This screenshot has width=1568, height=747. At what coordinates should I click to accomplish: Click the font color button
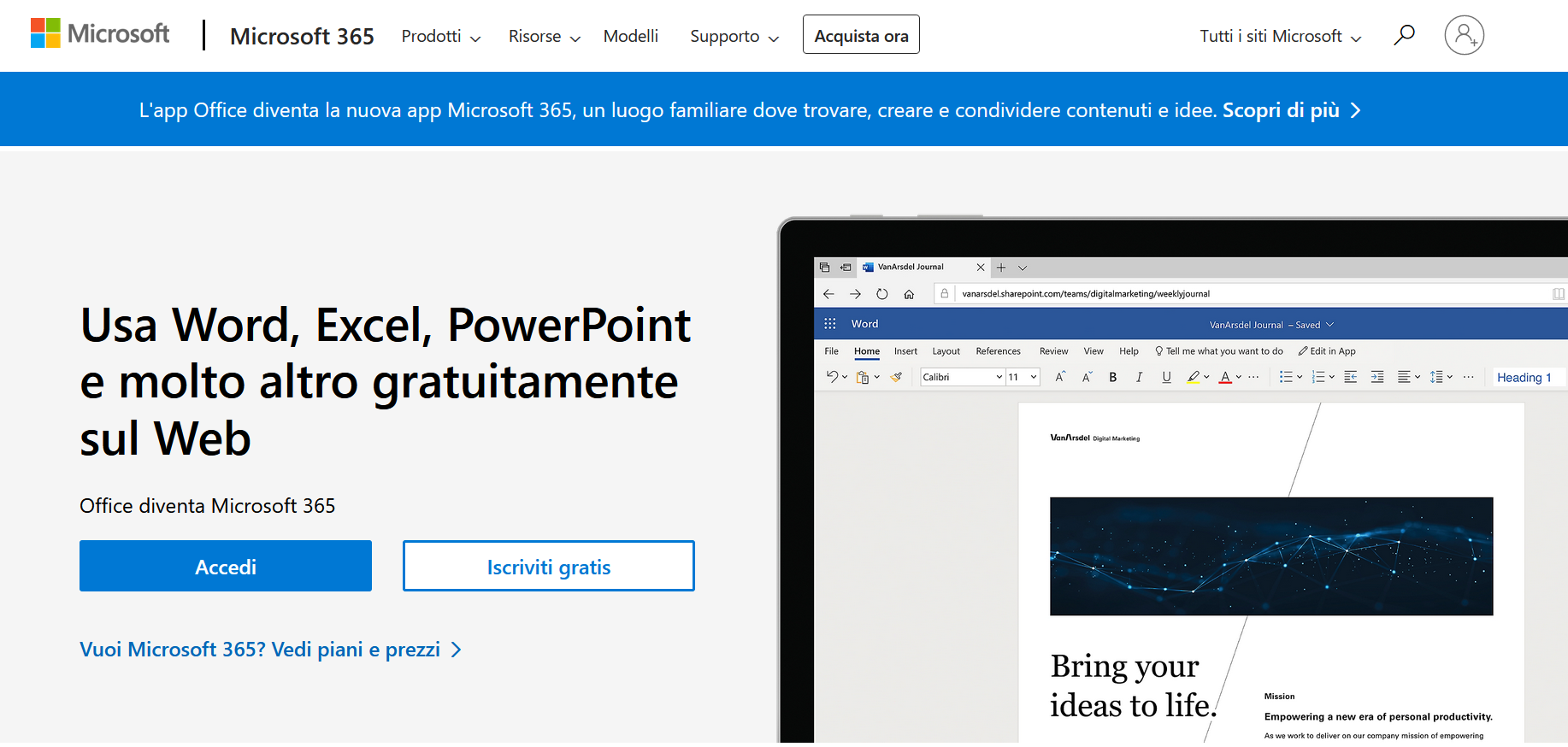1225,377
